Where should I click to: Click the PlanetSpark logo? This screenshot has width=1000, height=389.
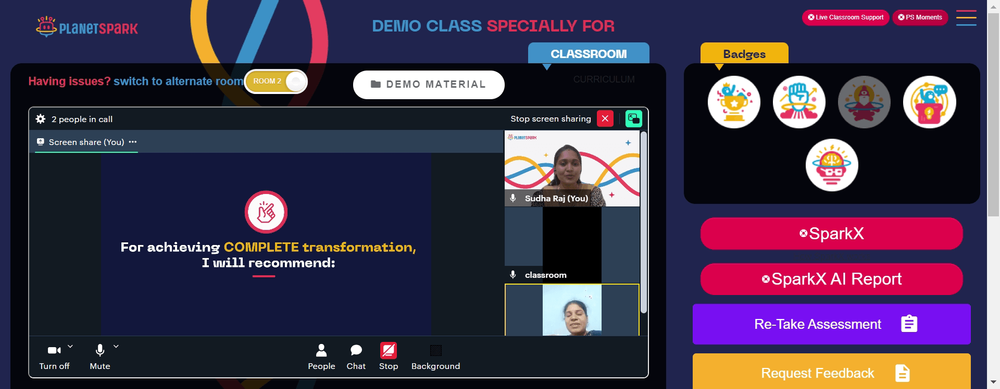[87, 27]
